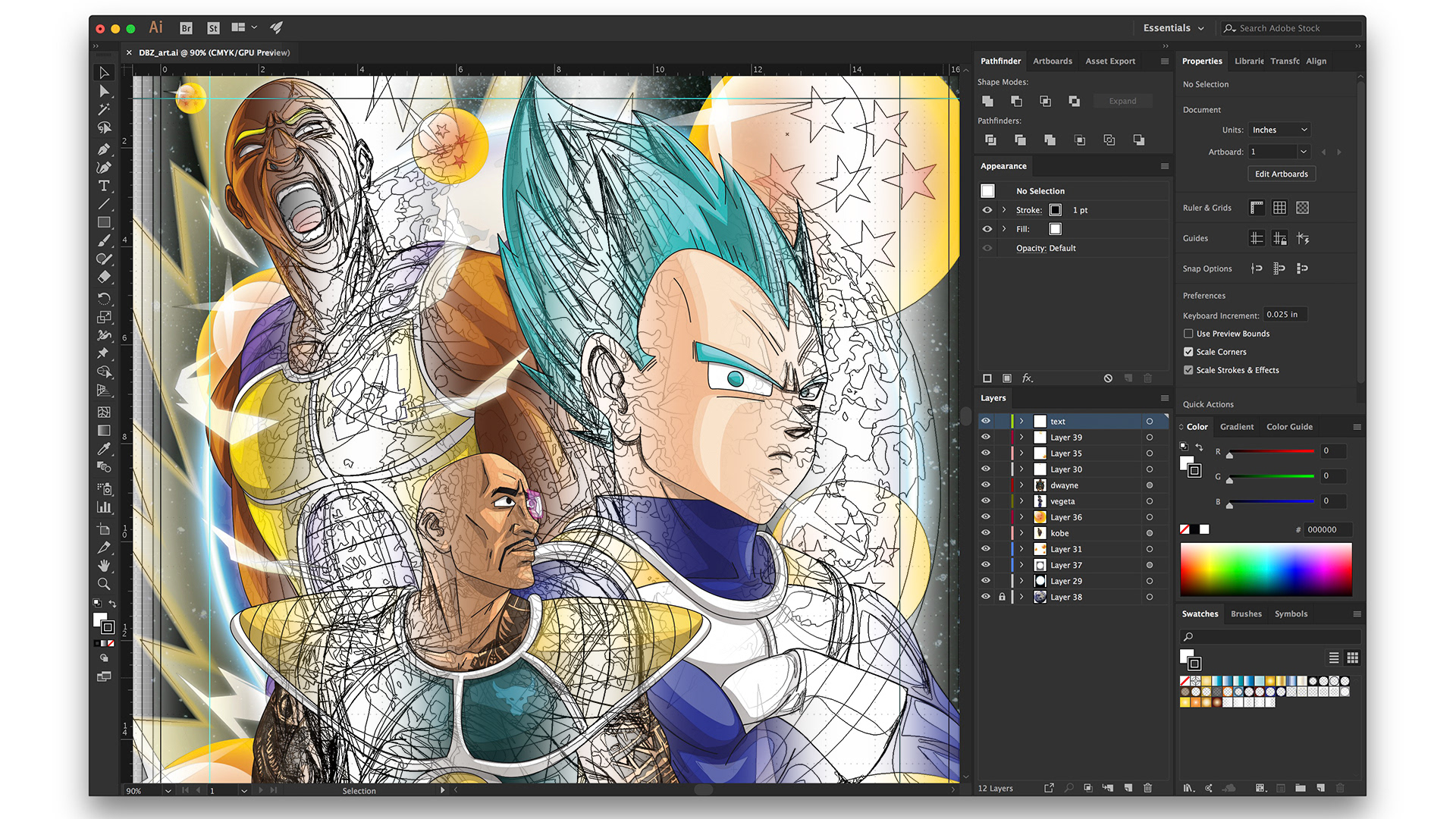This screenshot has height=819, width=1456.
Task: Pick a color from the spectrum bar
Action: (x=1266, y=569)
